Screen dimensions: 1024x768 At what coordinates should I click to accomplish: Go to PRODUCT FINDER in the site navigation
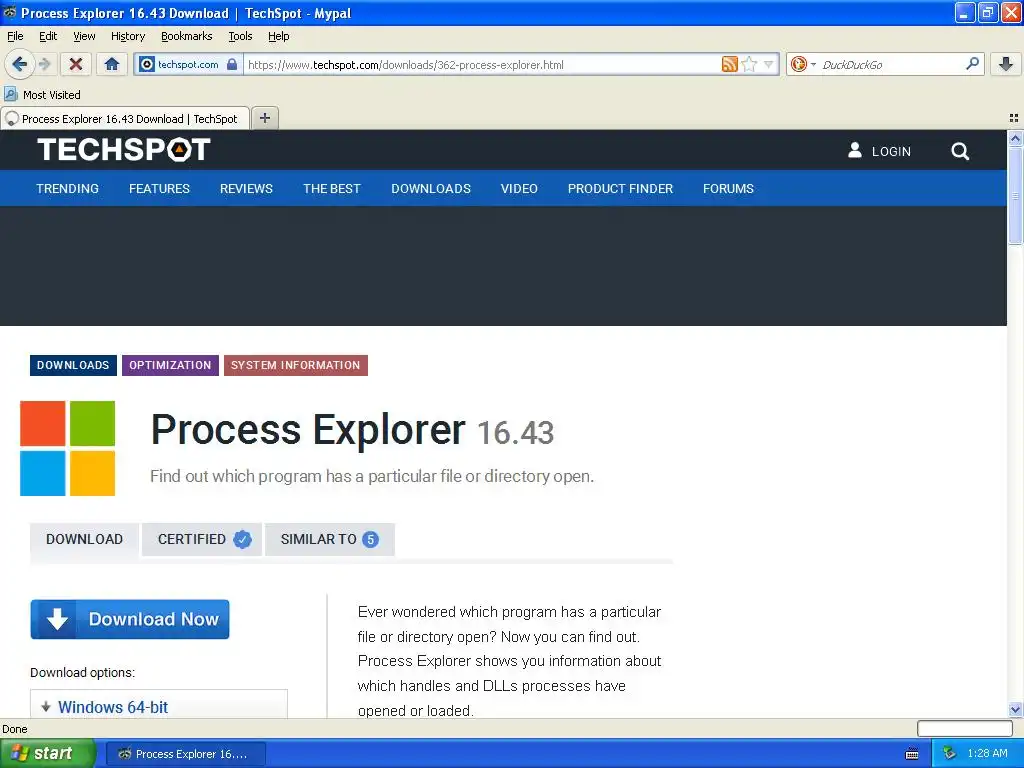[620, 189]
